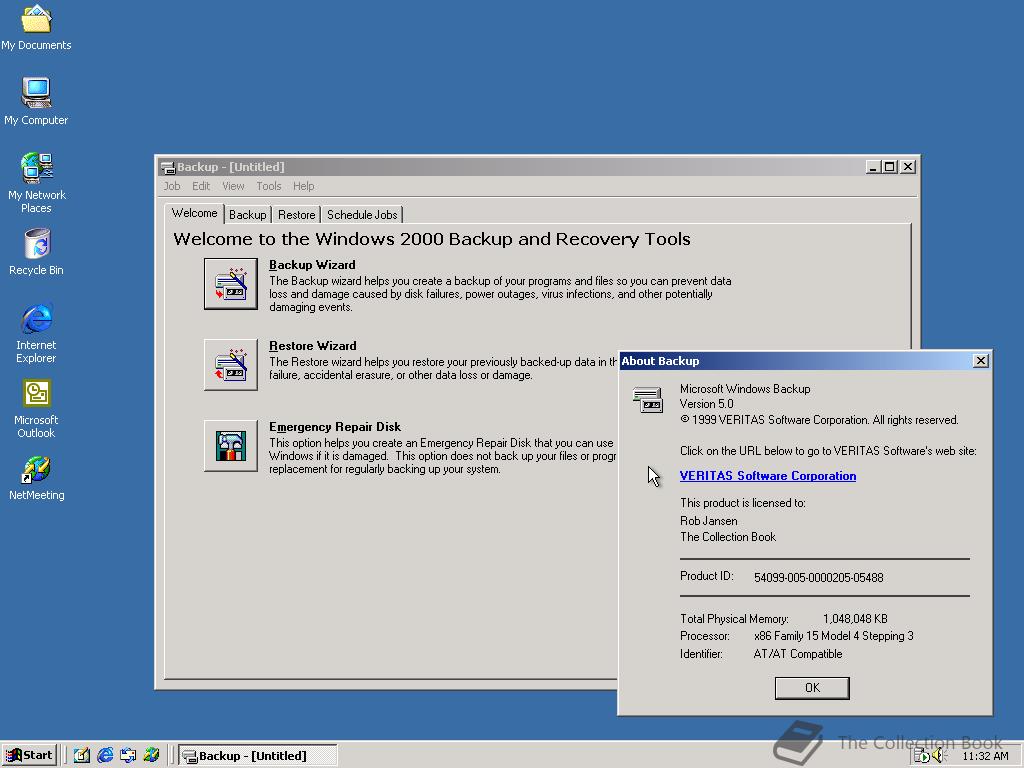Click the Restore Wizard heading text
This screenshot has width=1024, height=768.
click(313, 346)
